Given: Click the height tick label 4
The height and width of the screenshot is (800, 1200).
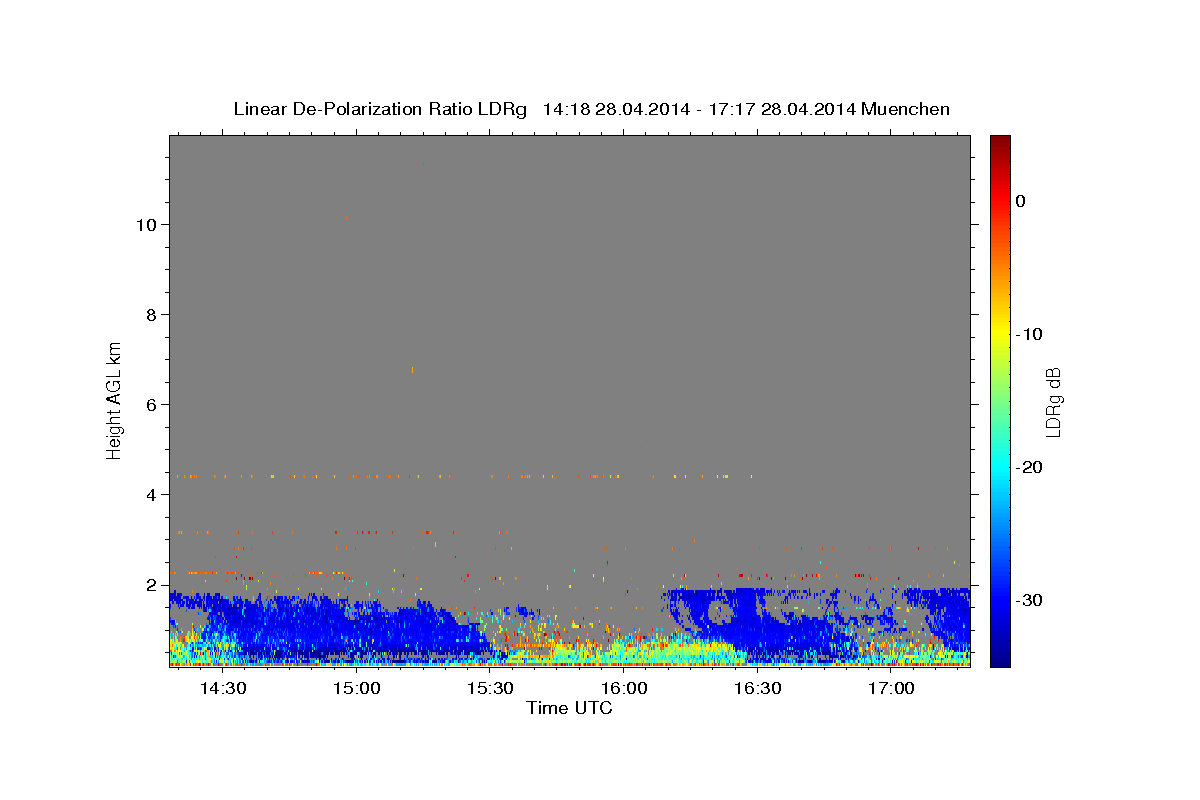Looking at the screenshot, I should (x=150, y=495).
